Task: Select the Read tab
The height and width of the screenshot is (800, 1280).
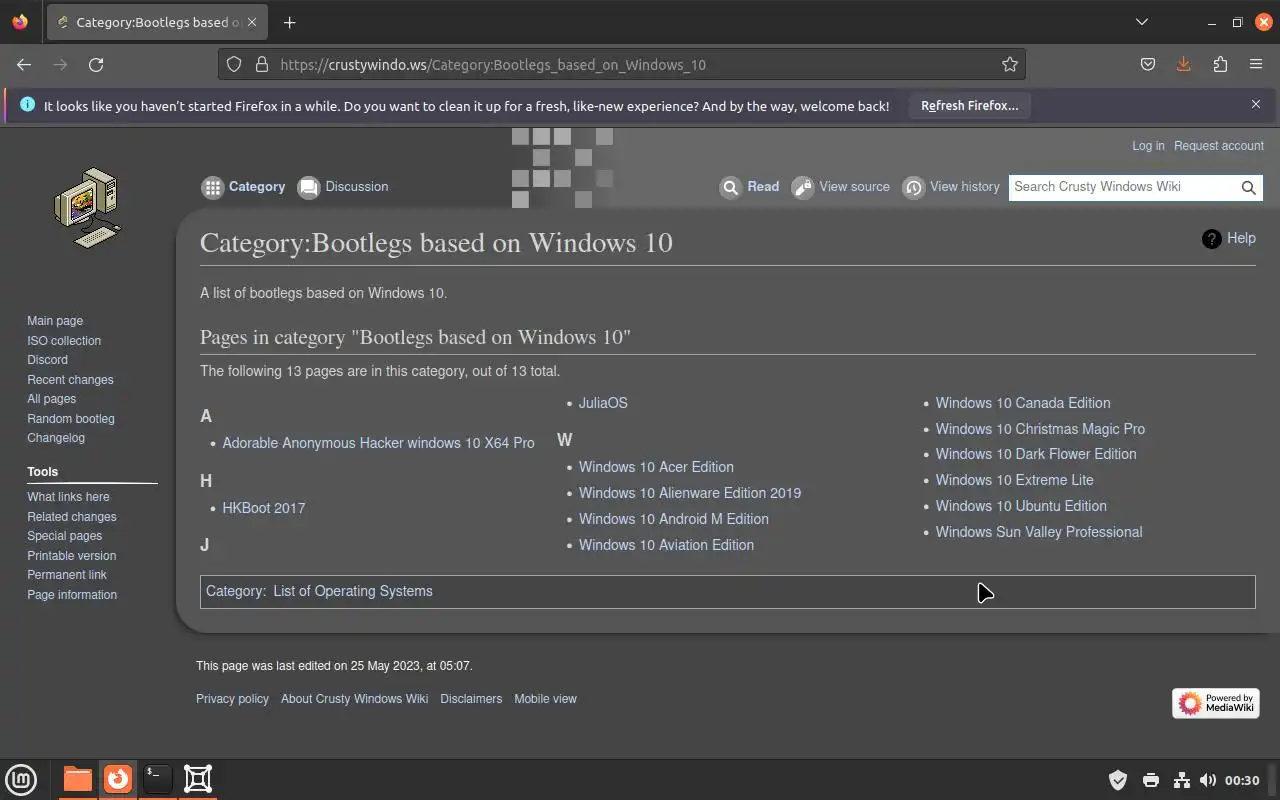Action: (750, 187)
